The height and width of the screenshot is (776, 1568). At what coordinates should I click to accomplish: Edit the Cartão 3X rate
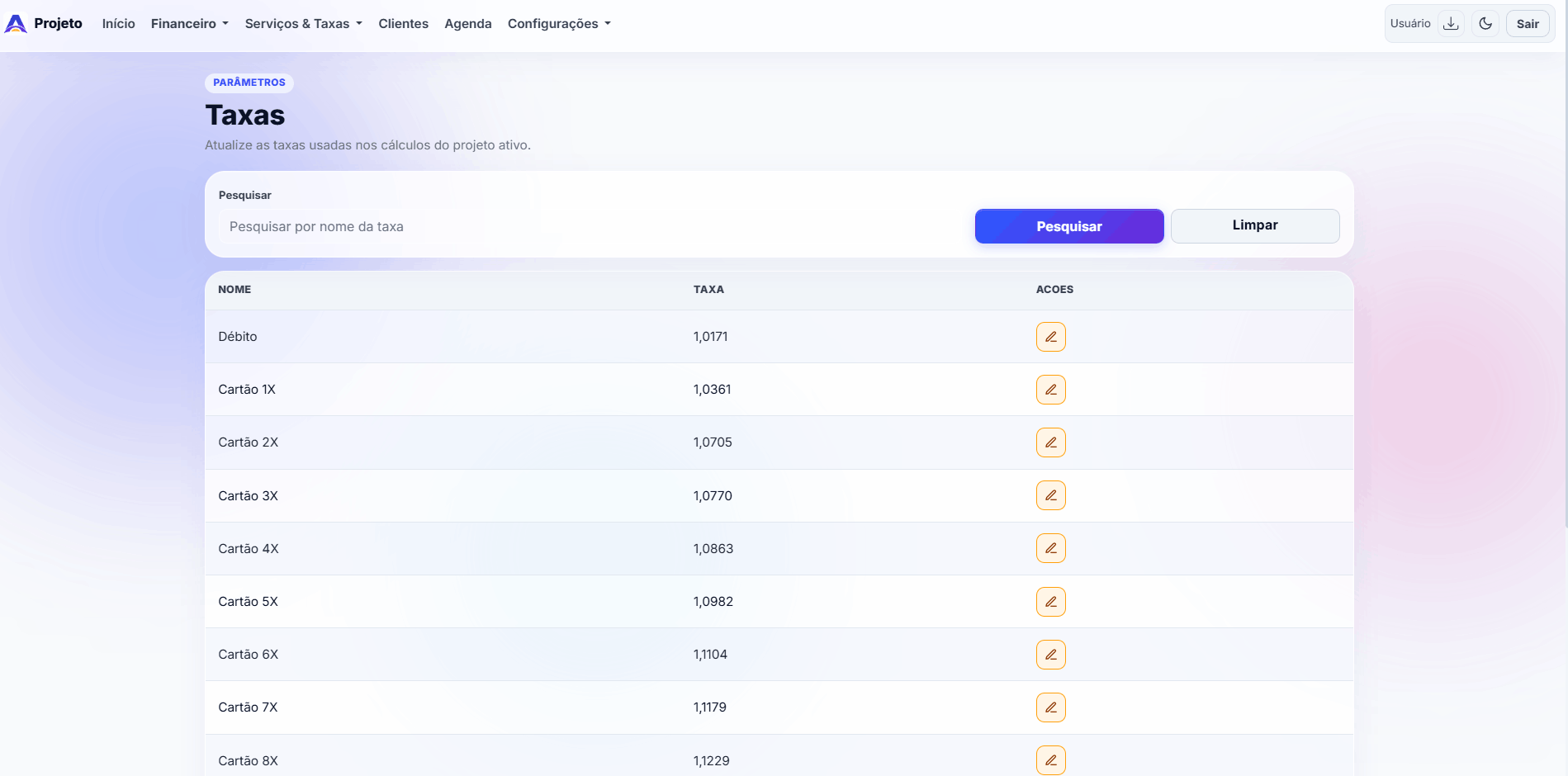pyautogui.click(x=1051, y=495)
